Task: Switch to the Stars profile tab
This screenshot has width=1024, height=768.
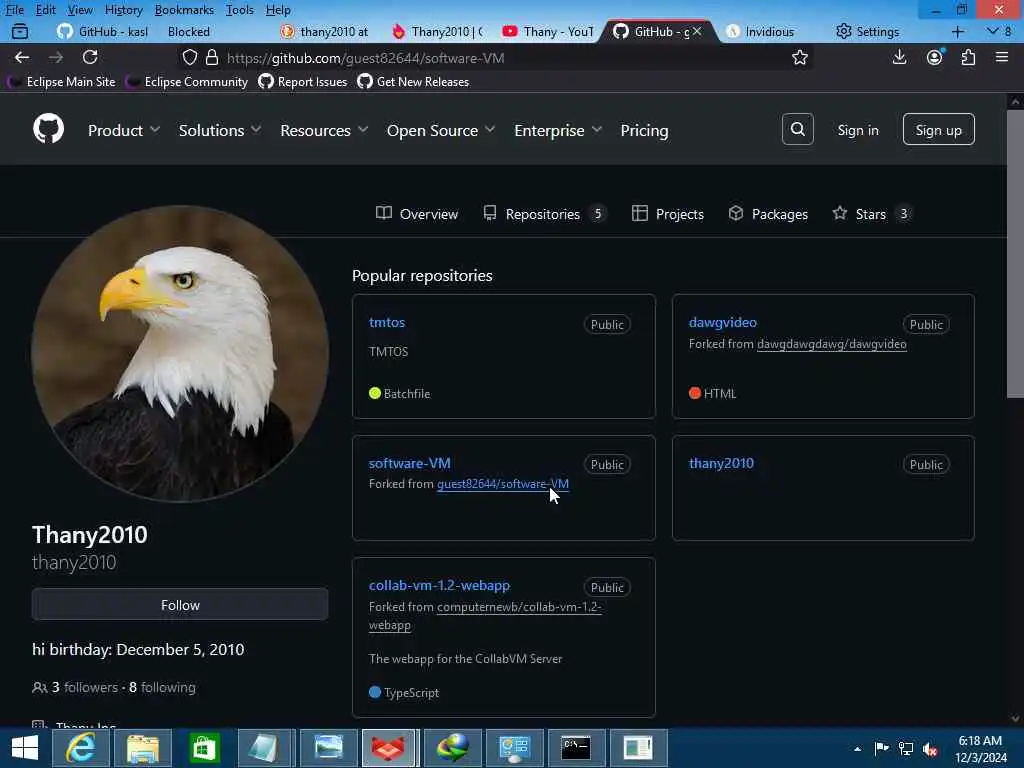Action: pyautogui.click(x=872, y=214)
